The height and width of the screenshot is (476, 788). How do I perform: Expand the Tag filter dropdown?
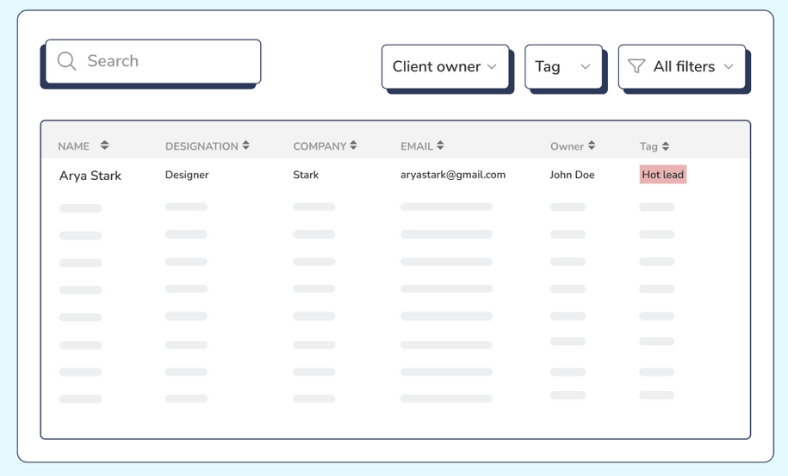point(563,66)
